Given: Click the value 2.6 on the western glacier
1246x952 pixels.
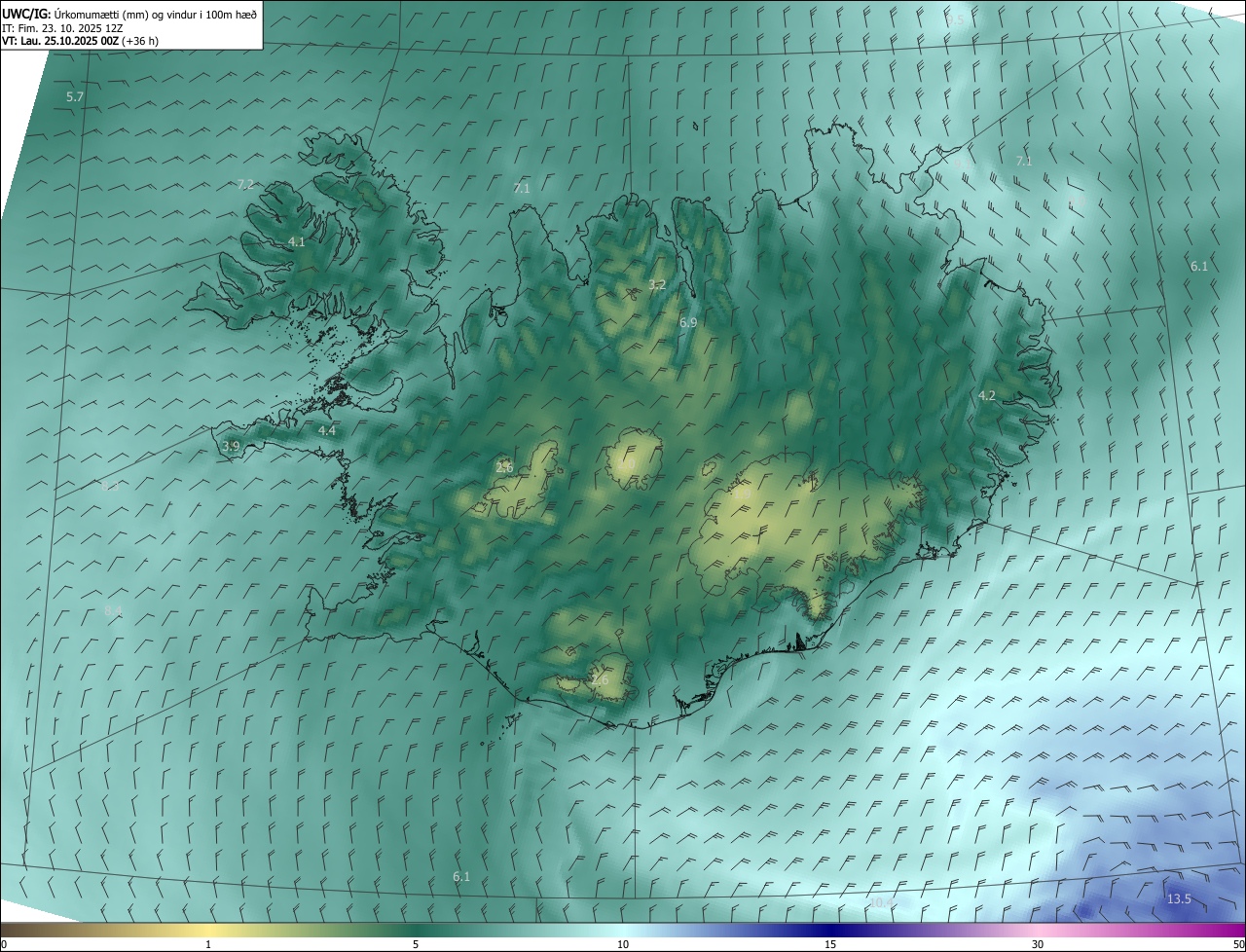Looking at the screenshot, I should point(504,467).
